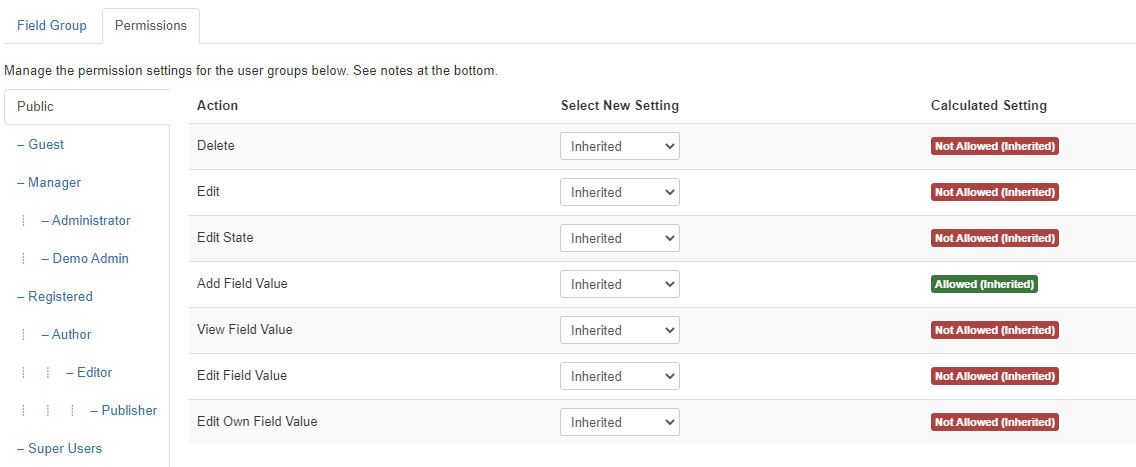Select the Public user group
1136x467 pixels.
point(36,106)
